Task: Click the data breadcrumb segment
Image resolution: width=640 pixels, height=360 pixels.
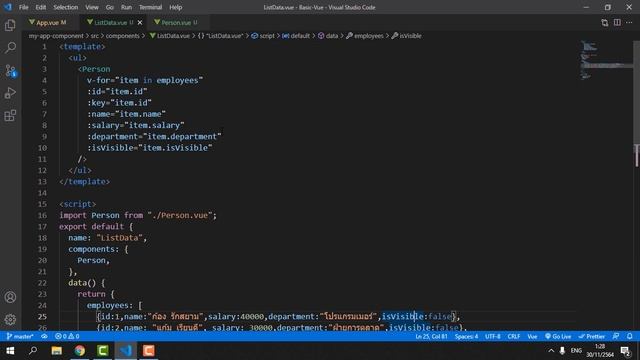Action: tap(328, 36)
